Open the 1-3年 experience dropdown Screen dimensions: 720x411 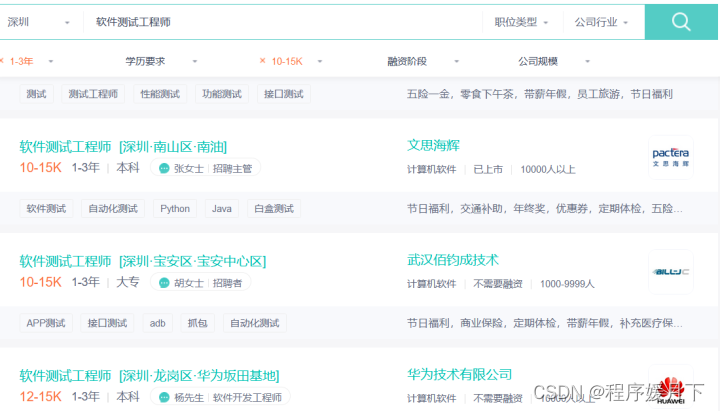31,61
